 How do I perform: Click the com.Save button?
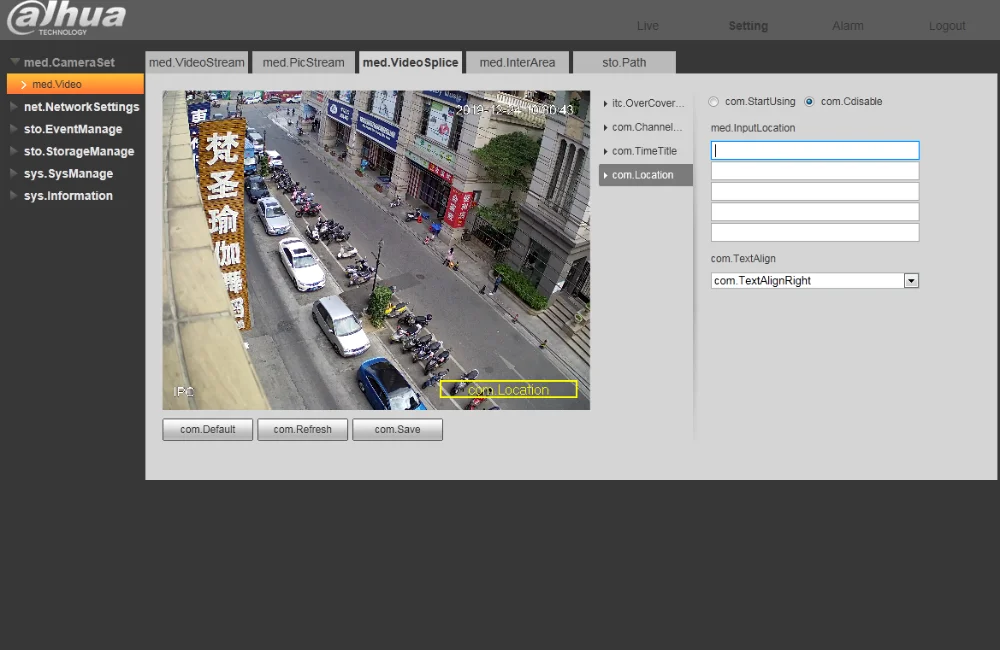point(397,430)
